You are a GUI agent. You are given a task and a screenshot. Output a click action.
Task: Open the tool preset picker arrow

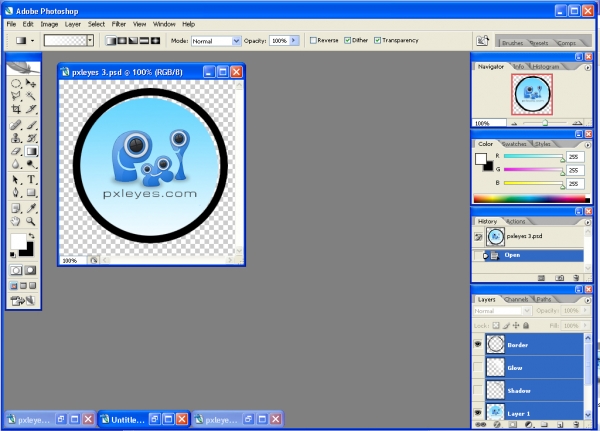pos(33,41)
